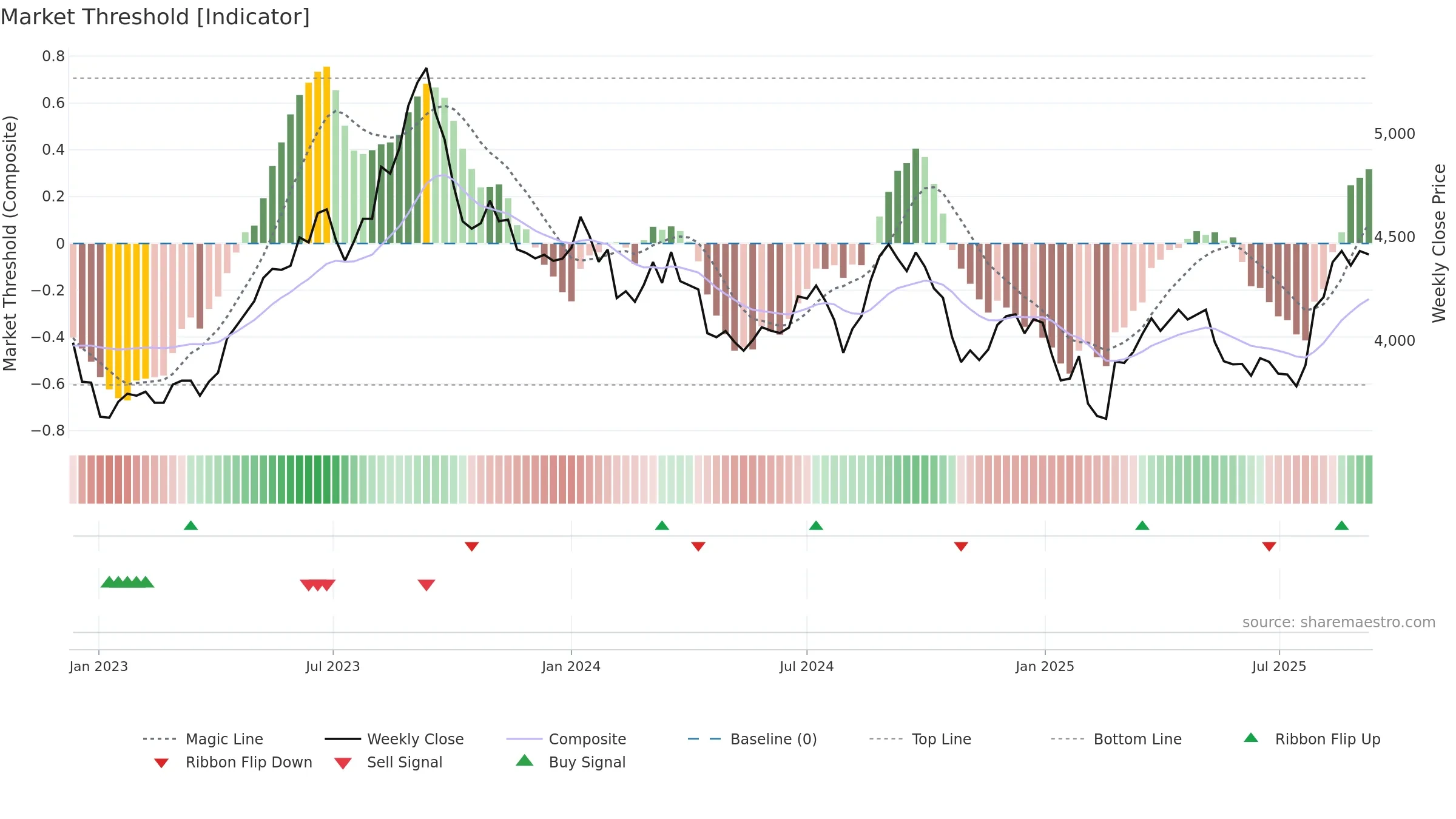Click the Jul 2025 axis label
This screenshot has width=1456, height=819.
pyautogui.click(x=1279, y=667)
